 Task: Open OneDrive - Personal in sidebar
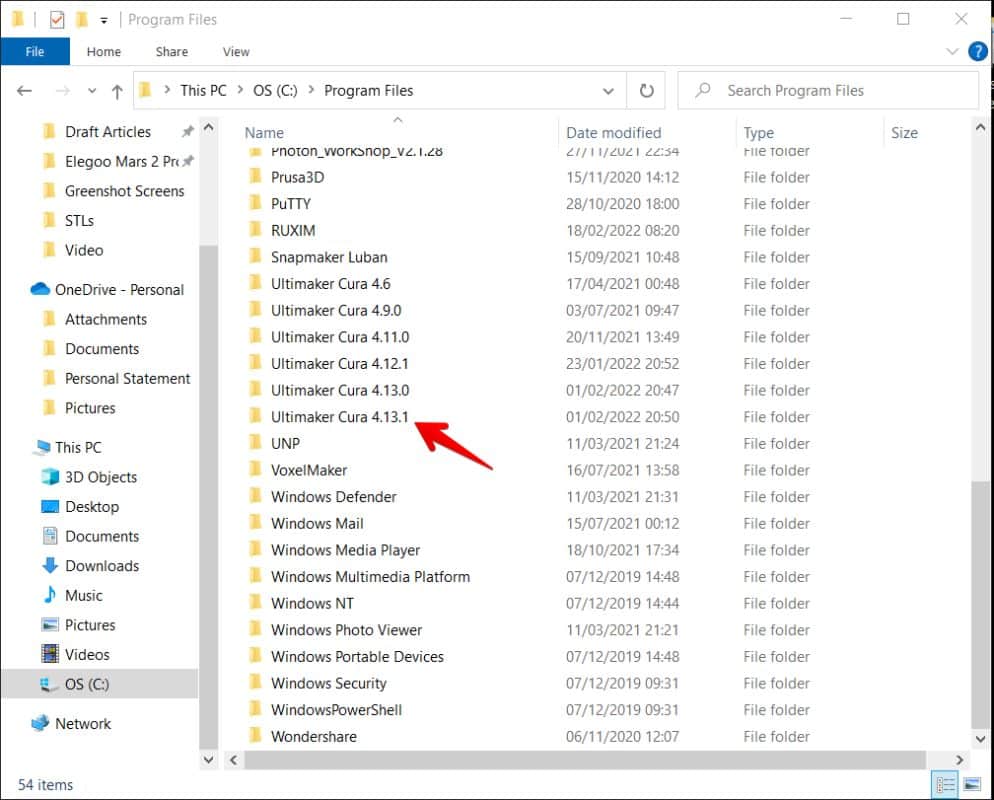pos(119,289)
